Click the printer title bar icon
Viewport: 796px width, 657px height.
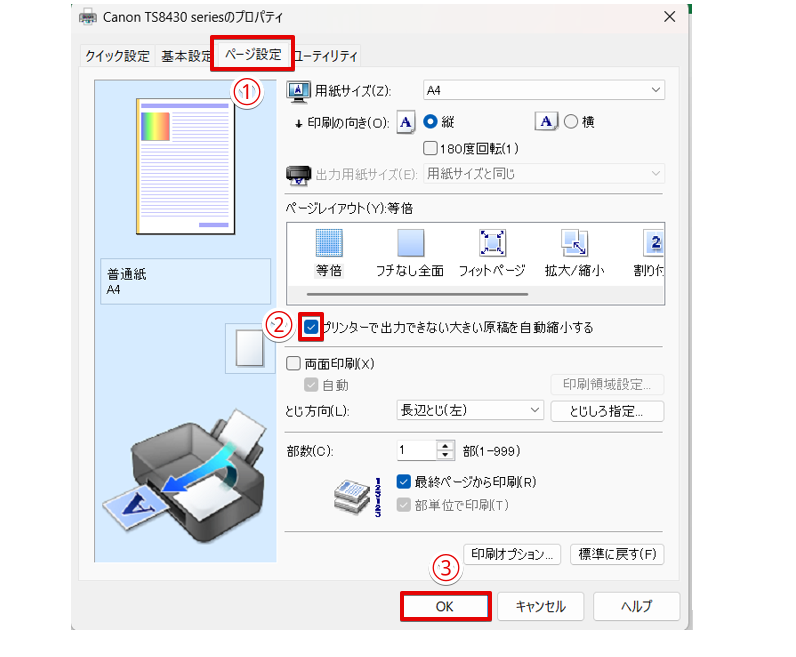[88, 17]
